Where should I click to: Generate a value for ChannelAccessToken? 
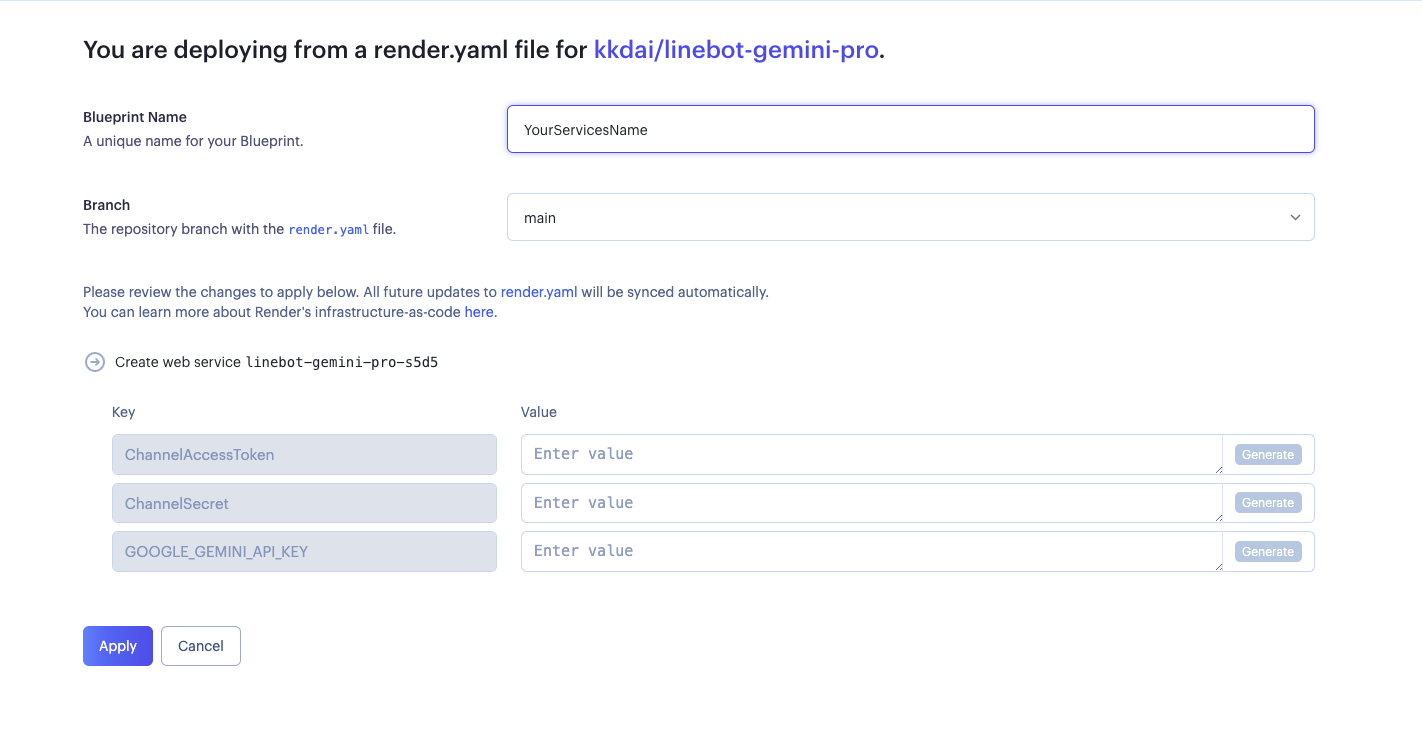1268,454
